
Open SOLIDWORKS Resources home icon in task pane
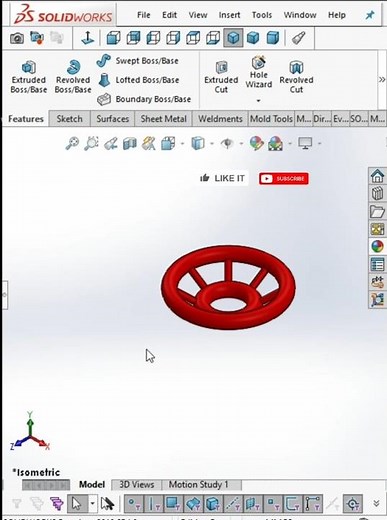377,176
